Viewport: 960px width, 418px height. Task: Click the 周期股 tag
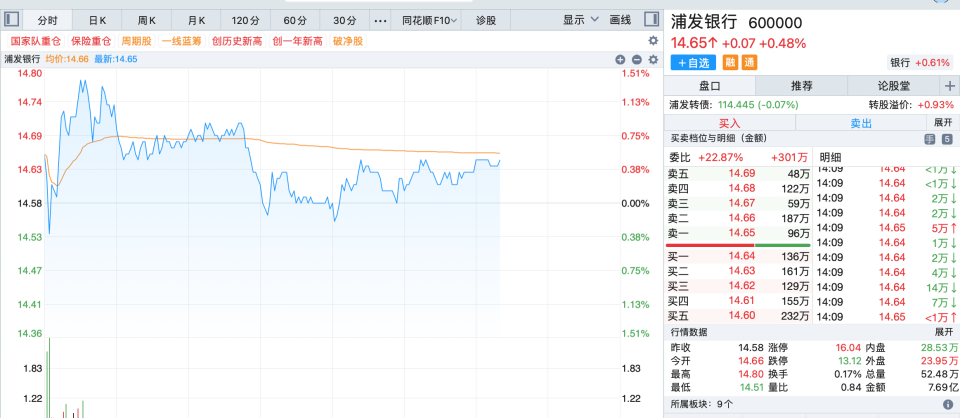(x=137, y=41)
